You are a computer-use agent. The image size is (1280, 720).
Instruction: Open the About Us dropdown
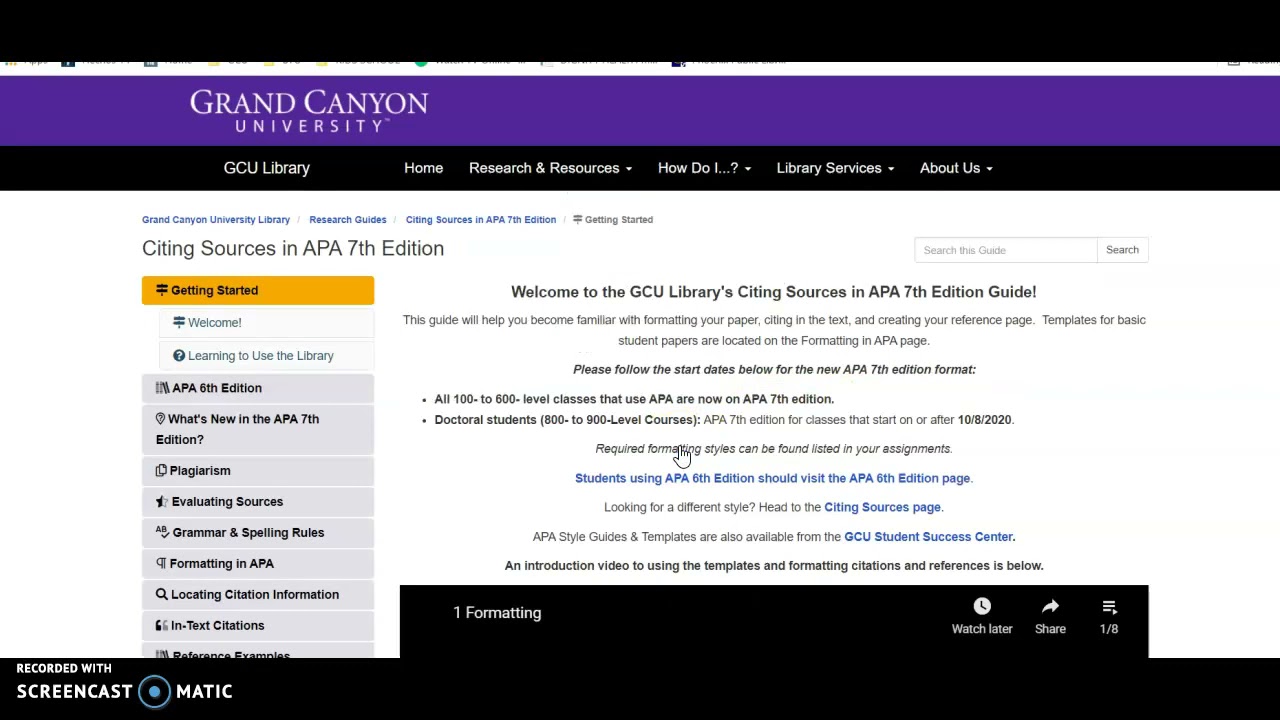tap(956, 168)
